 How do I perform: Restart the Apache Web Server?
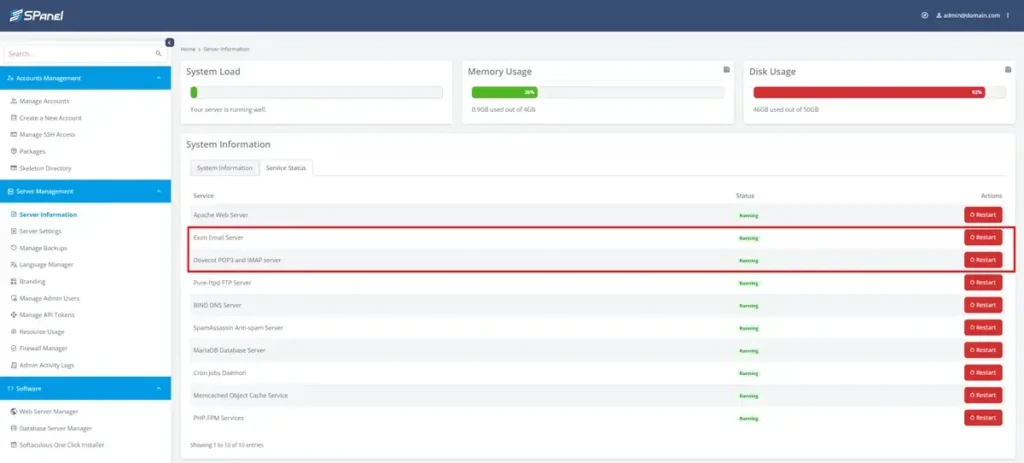(x=983, y=214)
